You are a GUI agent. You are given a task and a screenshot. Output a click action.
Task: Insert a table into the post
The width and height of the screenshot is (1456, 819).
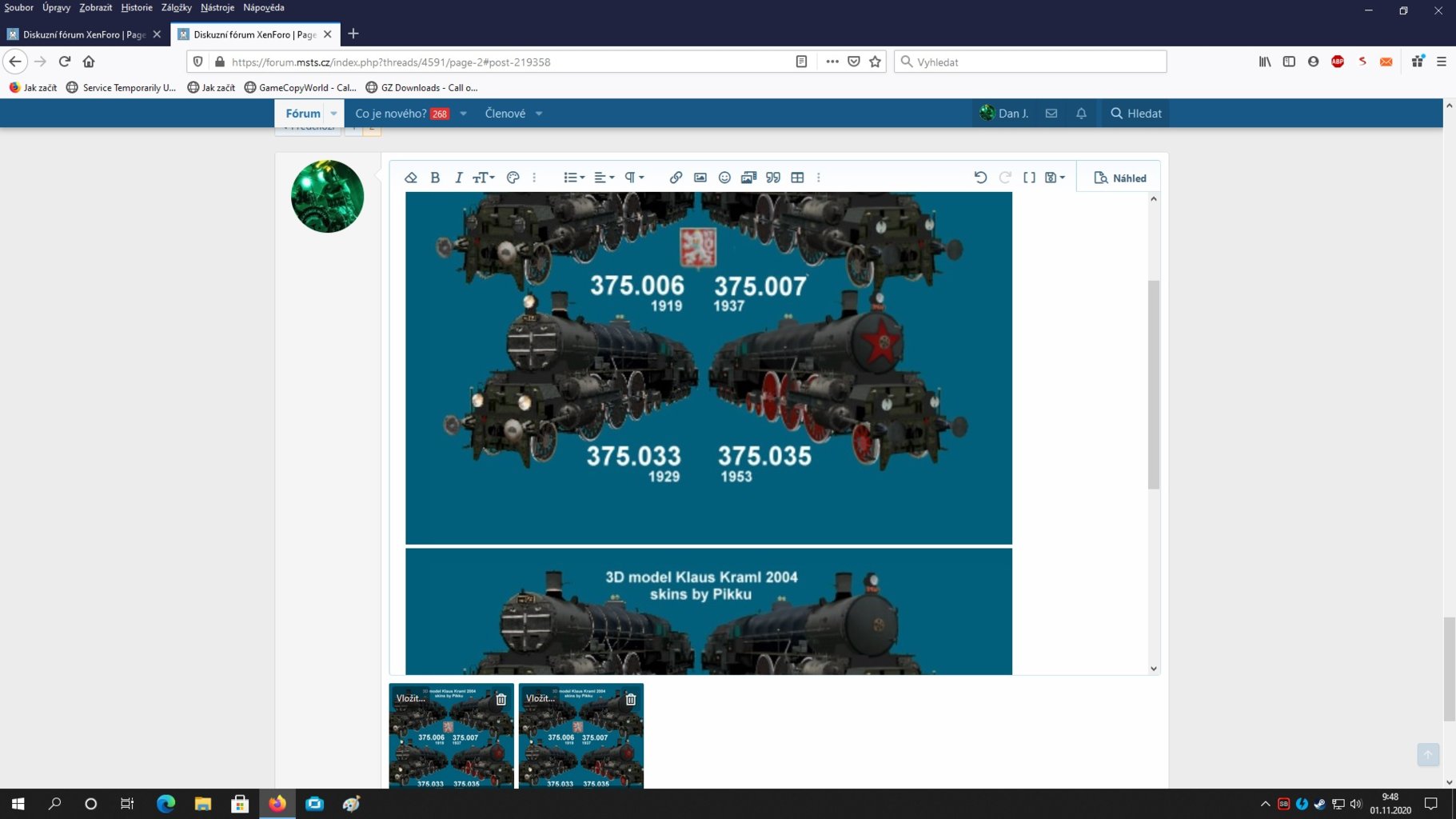pos(797,178)
